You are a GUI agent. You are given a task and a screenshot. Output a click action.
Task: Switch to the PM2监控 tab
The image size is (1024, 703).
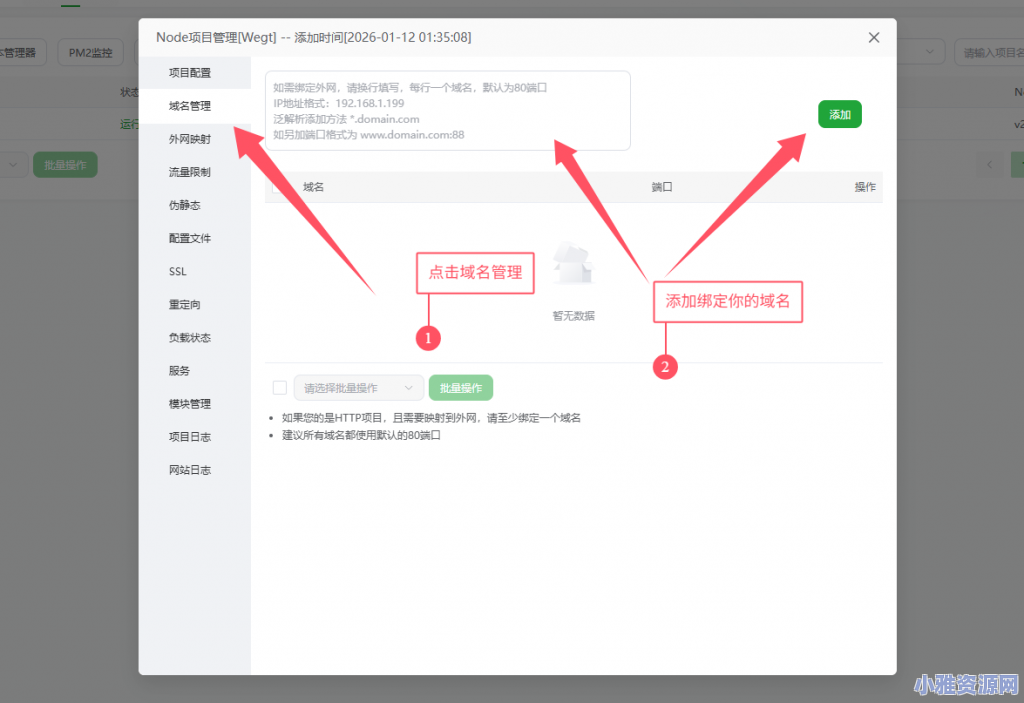pyautogui.click(x=90, y=52)
